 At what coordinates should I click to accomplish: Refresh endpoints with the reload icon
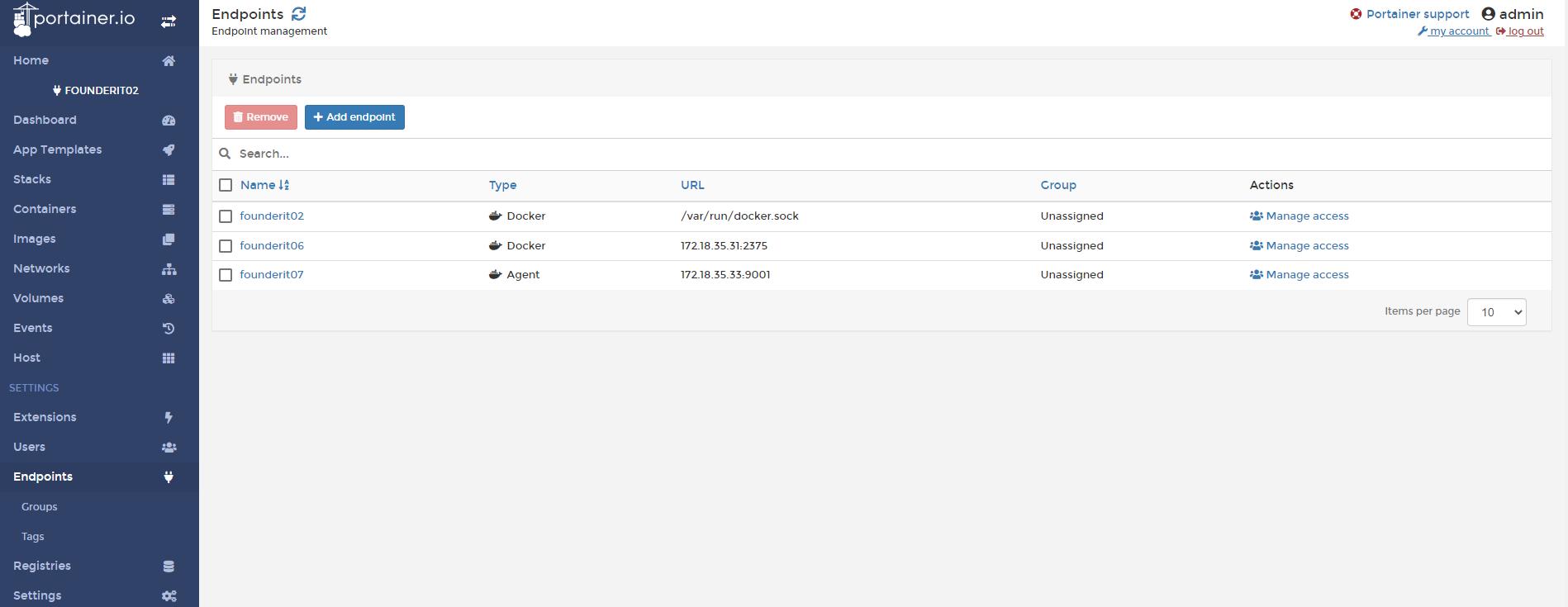pos(299,14)
